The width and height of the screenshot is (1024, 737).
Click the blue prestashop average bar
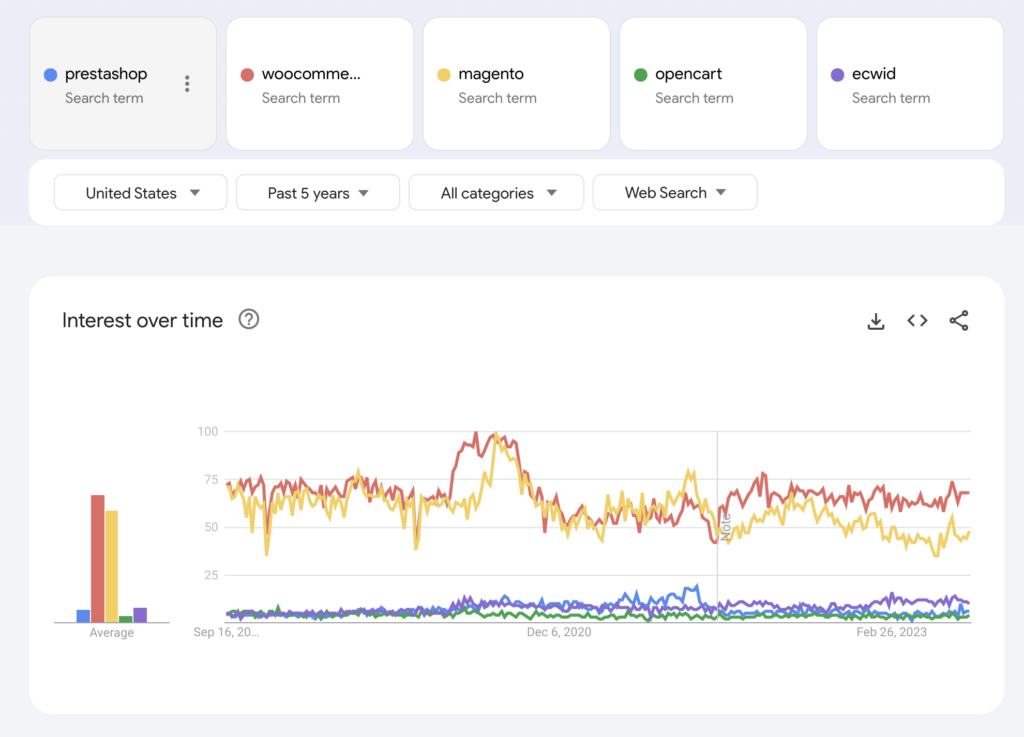click(x=83, y=616)
